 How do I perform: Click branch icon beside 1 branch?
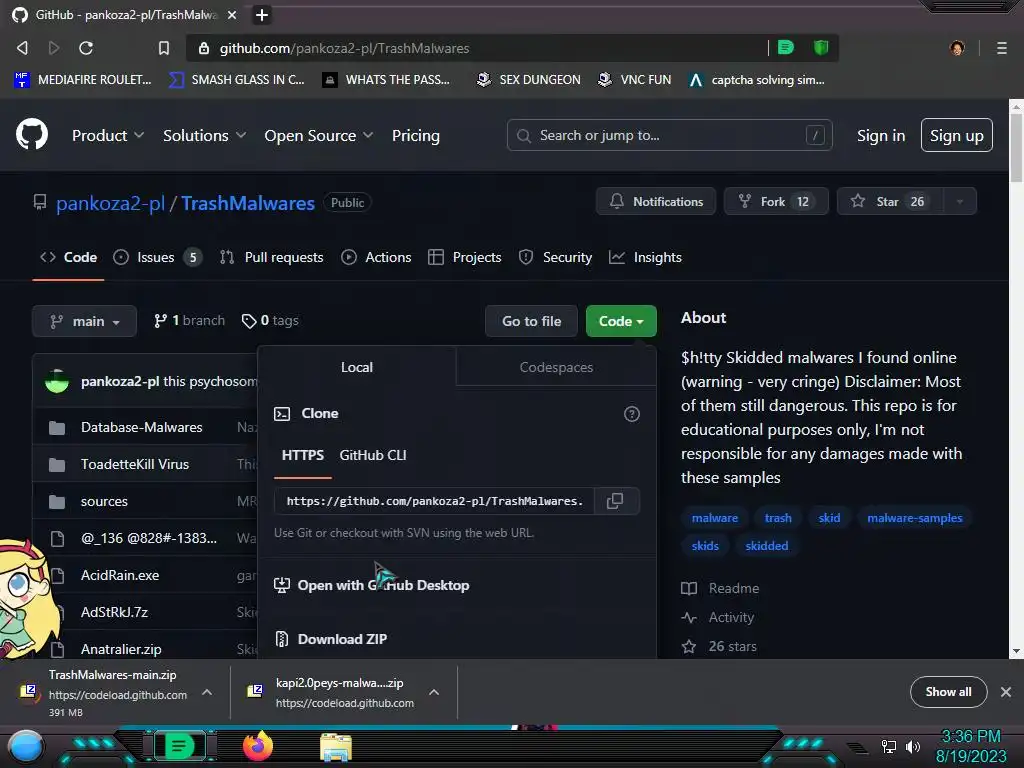point(160,321)
